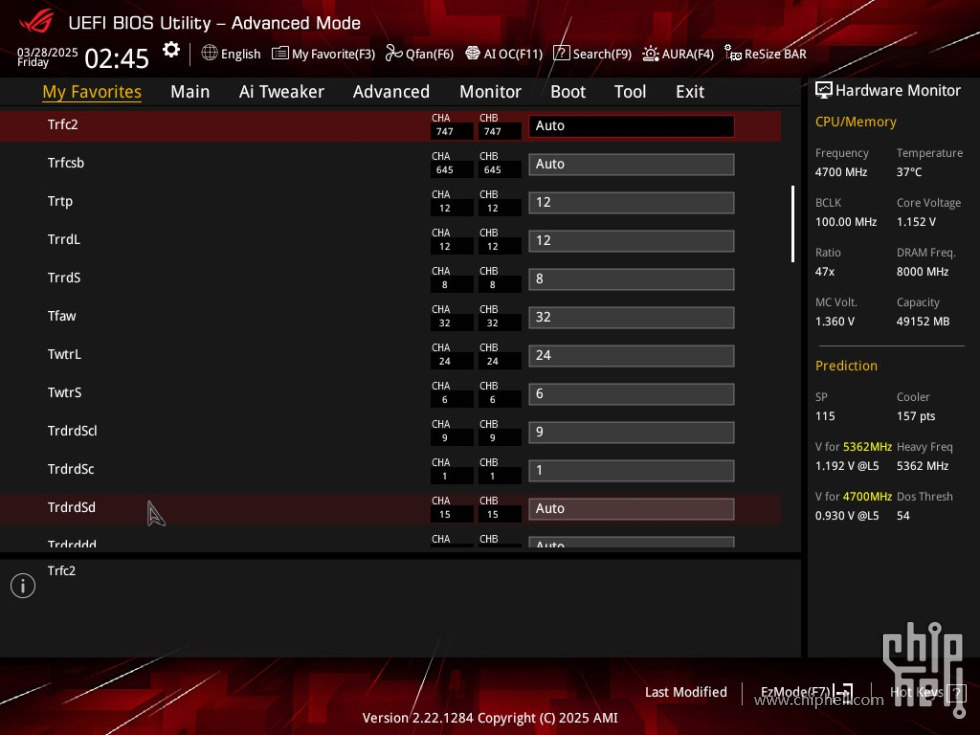Change language via English label
This screenshot has height=735, width=980.
[241, 54]
